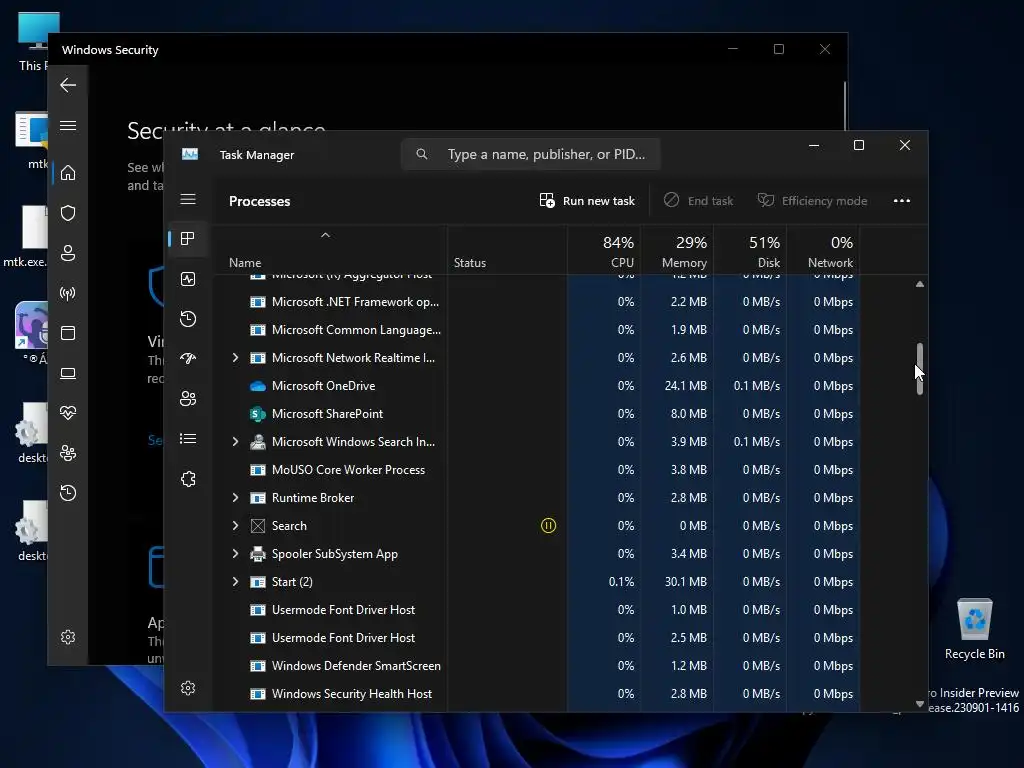The width and height of the screenshot is (1024, 768).
Task: Select Usermode Font Driver Host 2.5 MB row
Action: [x=537, y=638]
